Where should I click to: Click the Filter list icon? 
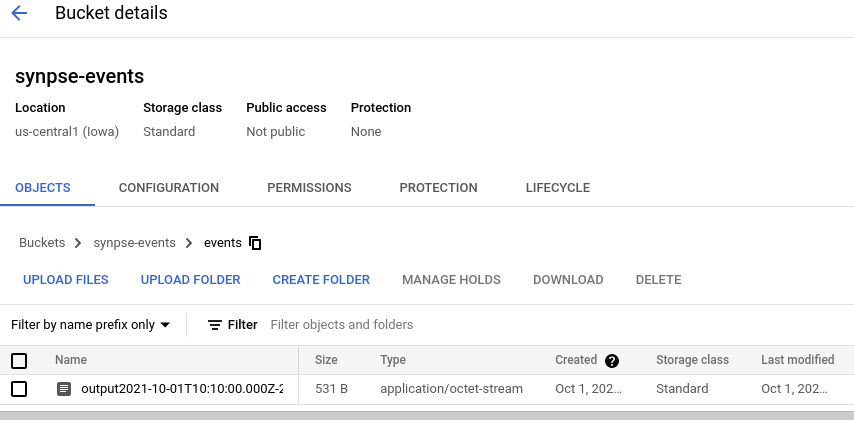tap(215, 325)
